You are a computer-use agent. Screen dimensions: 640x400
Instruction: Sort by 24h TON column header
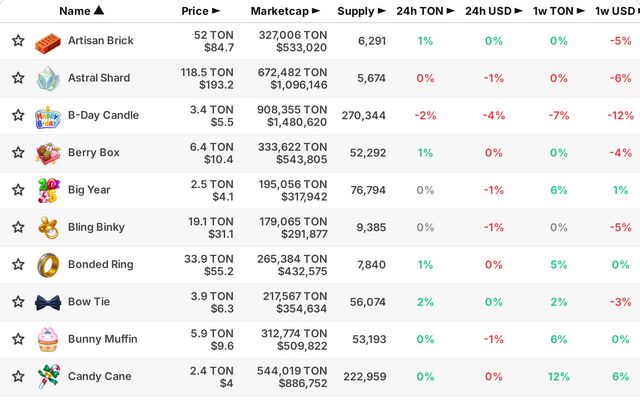point(425,11)
